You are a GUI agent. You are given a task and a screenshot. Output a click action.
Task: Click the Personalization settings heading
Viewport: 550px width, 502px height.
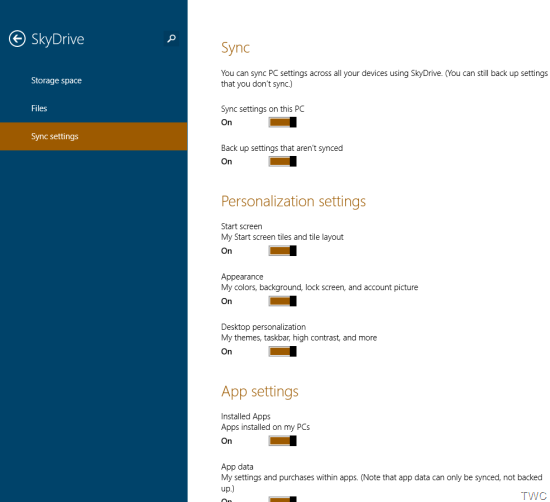click(293, 202)
